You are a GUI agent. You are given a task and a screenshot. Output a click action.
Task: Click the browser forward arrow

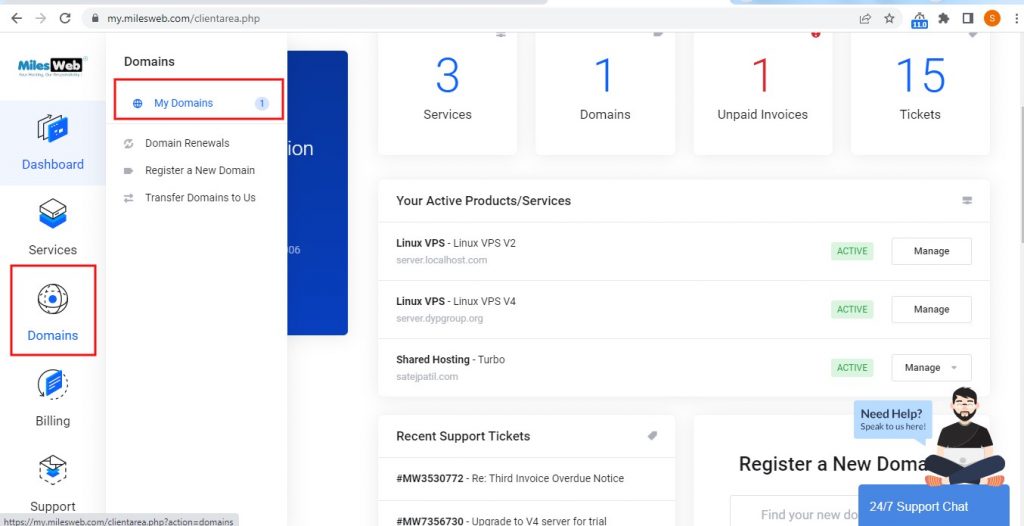click(x=40, y=18)
